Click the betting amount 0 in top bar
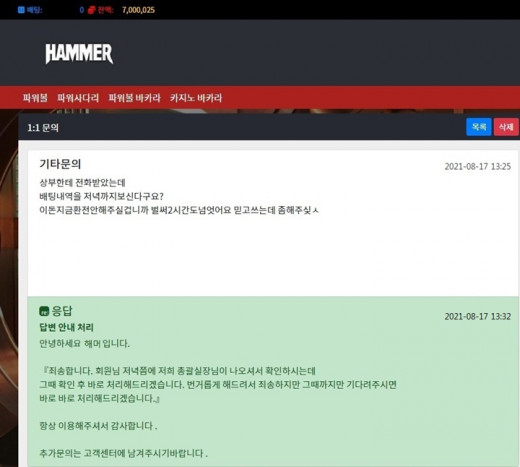The height and width of the screenshot is (467, 520). tap(82, 10)
